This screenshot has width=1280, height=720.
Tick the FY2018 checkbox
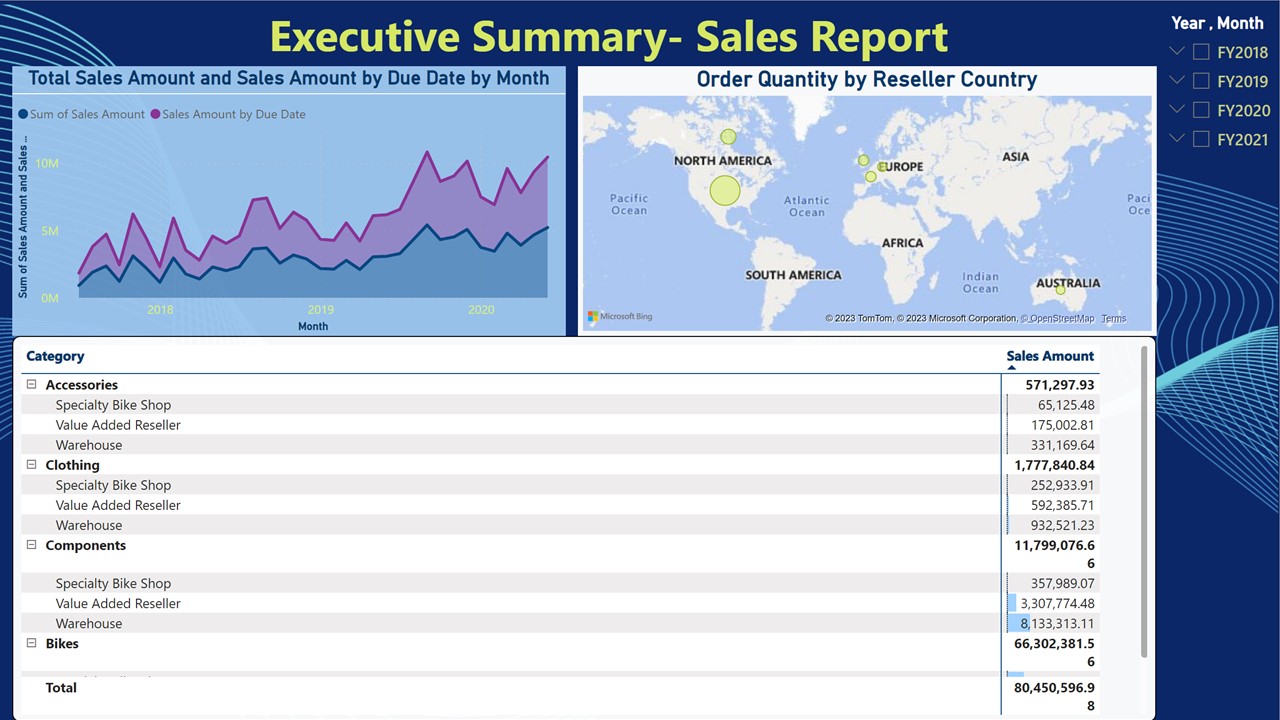(1201, 52)
